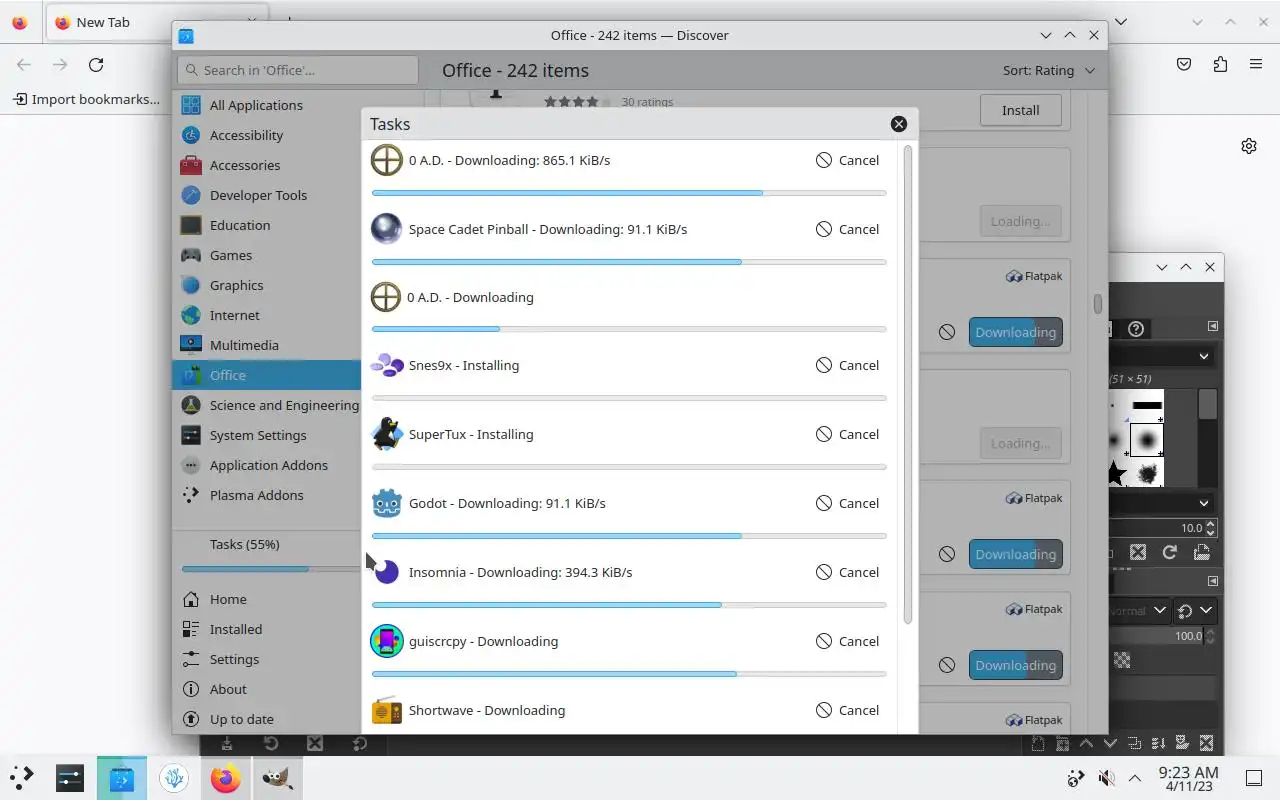Image resolution: width=1280 pixels, height=800 pixels.
Task: Click the GIMP help question-mark icon
Action: (x=1136, y=329)
